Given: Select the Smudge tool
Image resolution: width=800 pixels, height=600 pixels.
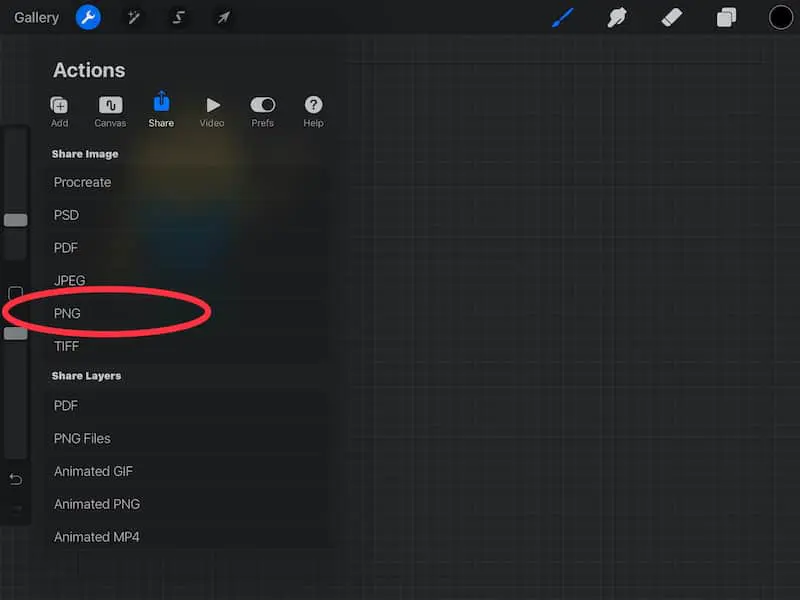Looking at the screenshot, I should (617, 18).
